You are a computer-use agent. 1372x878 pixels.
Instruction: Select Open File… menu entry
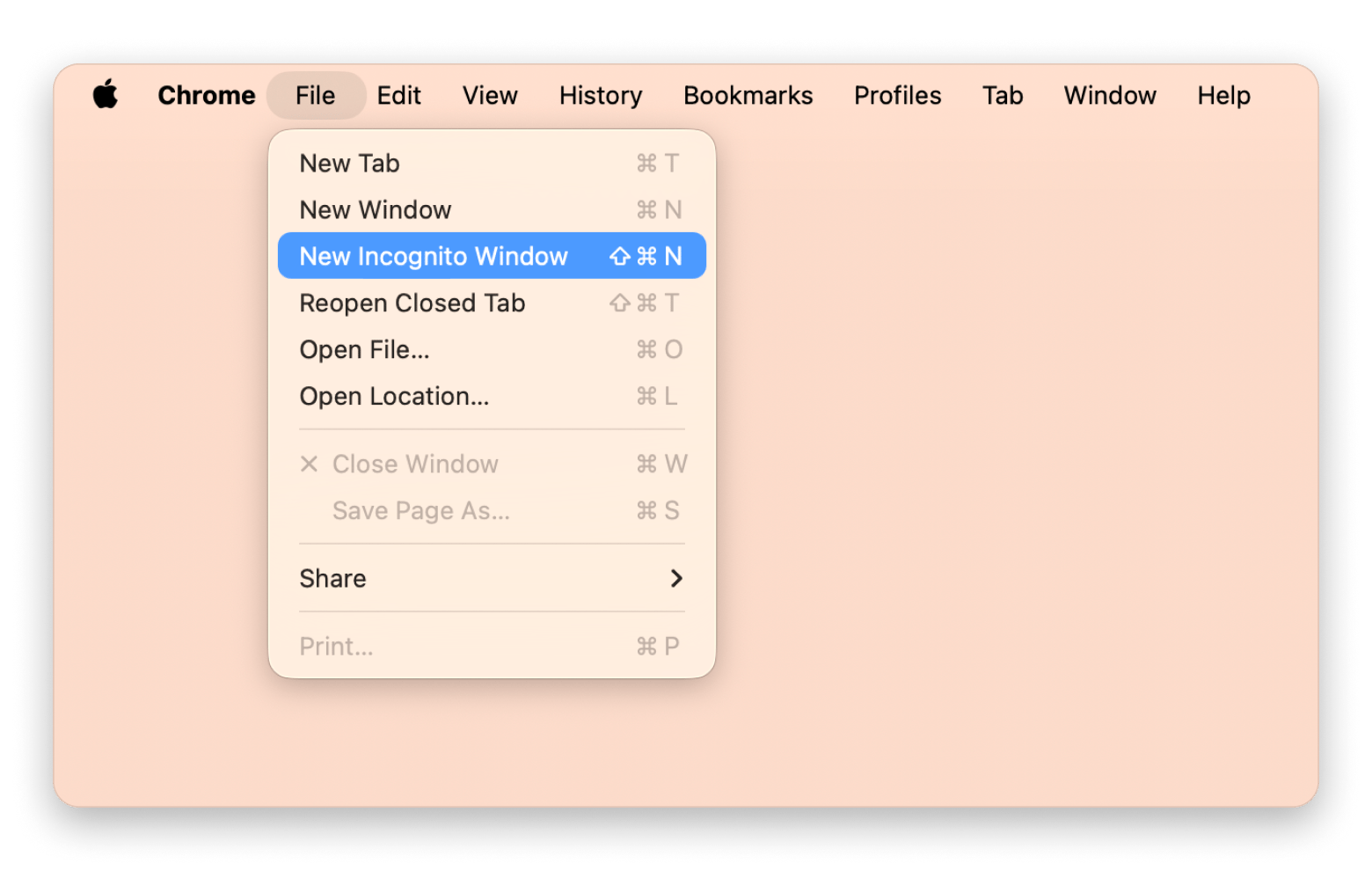[x=365, y=350]
